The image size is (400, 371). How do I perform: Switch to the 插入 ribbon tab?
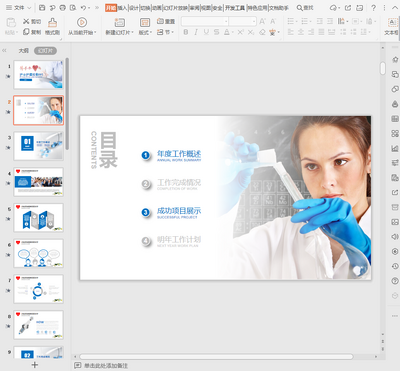(122, 8)
